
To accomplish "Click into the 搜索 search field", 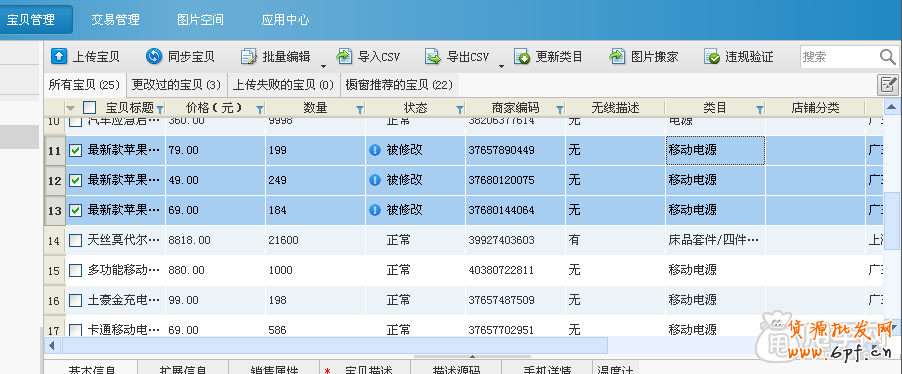I will pos(840,56).
